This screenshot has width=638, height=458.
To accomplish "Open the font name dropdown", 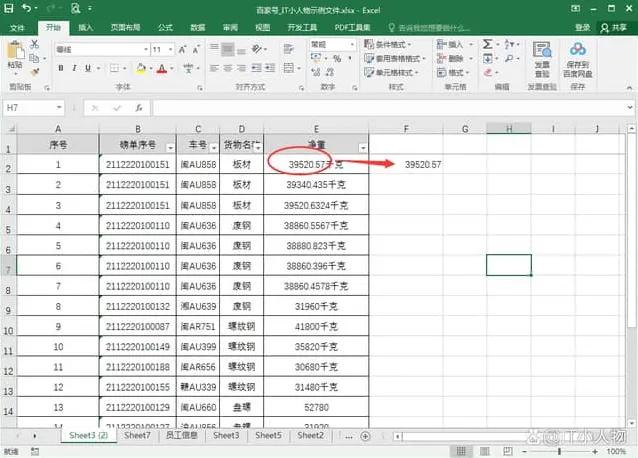I will click(146, 50).
